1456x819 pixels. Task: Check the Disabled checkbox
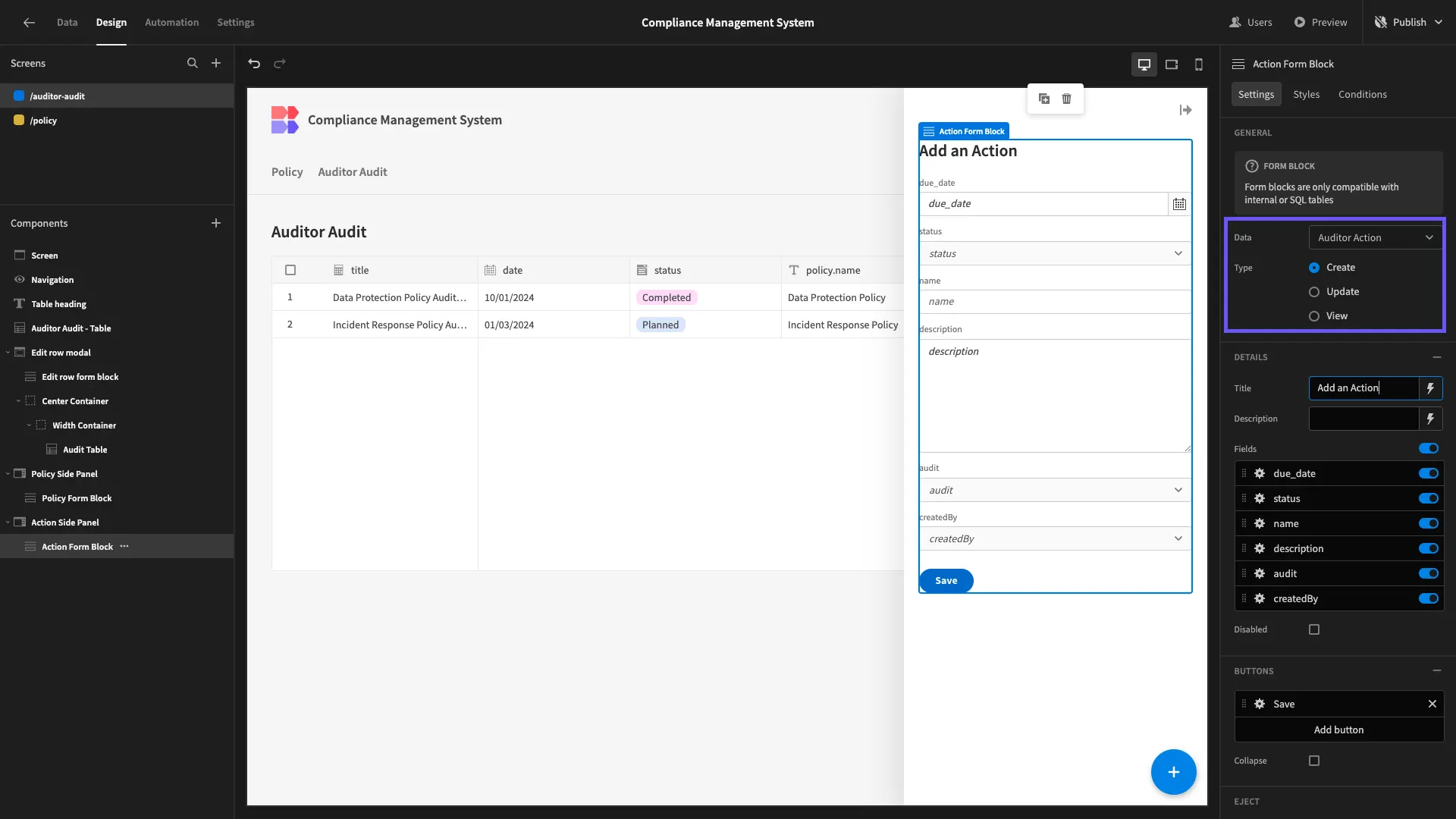point(1314,629)
